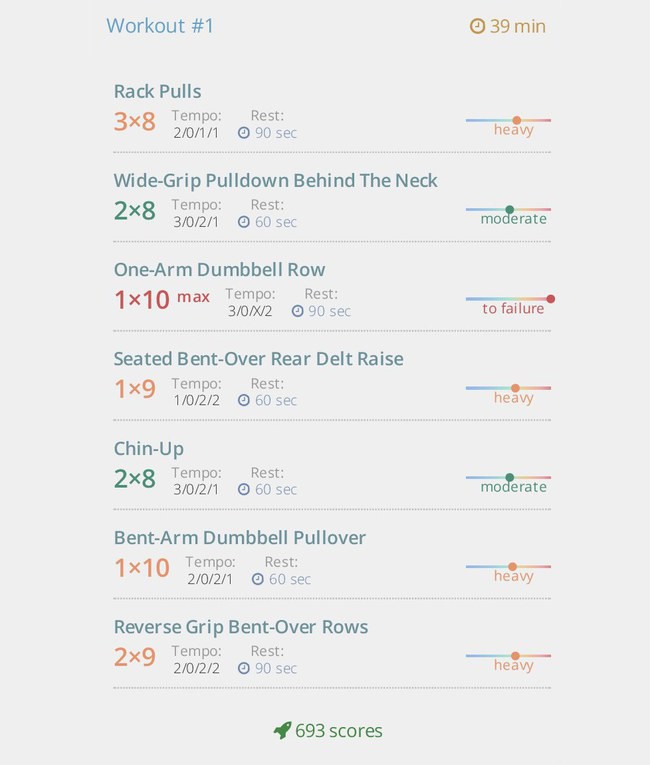Click the rocket icon next to 693 scores
The width and height of the screenshot is (650, 765).
click(283, 730)
